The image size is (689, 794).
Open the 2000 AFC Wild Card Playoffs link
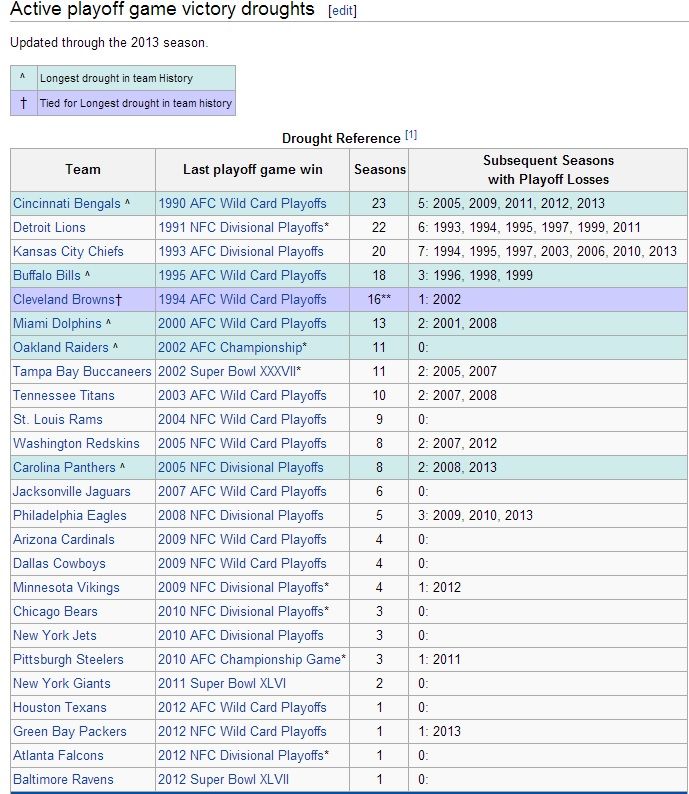(x=242, y=324)
